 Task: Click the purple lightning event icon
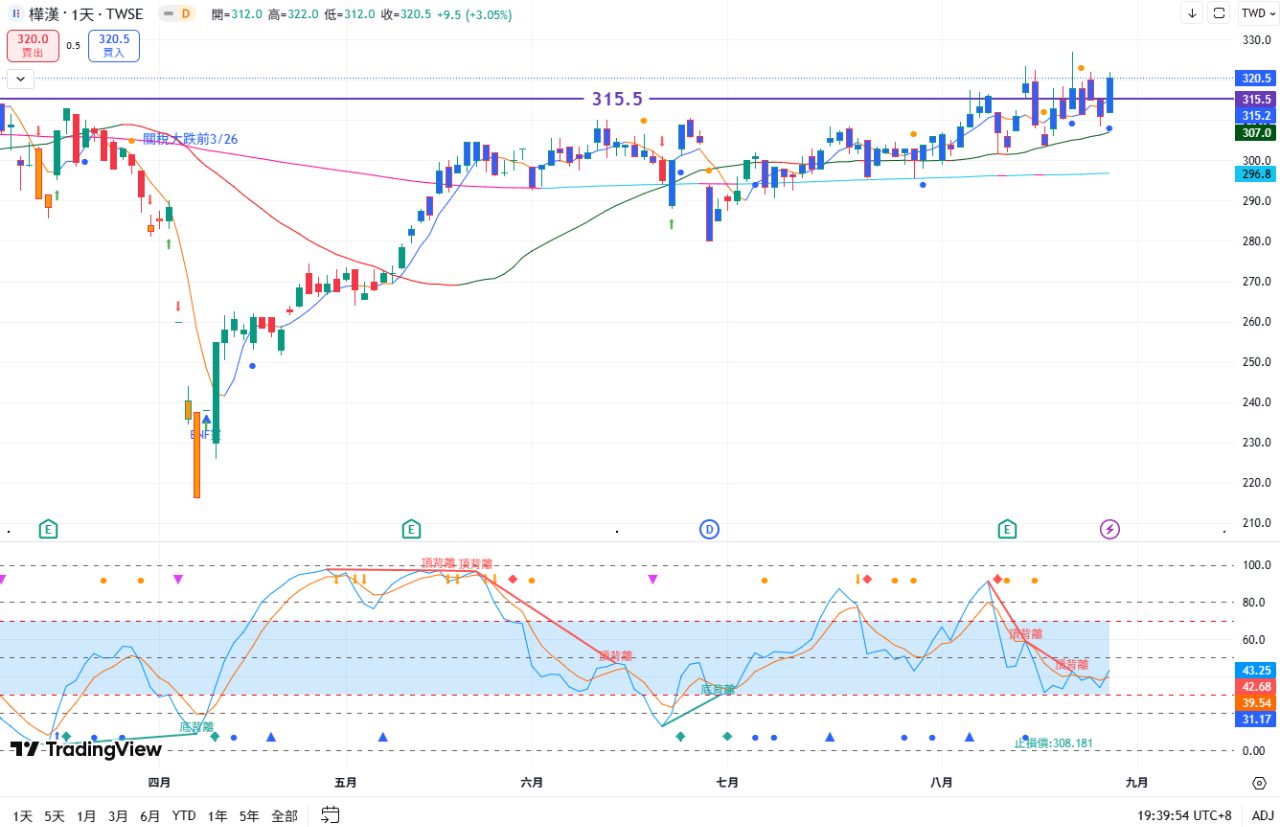[1109, 529]
